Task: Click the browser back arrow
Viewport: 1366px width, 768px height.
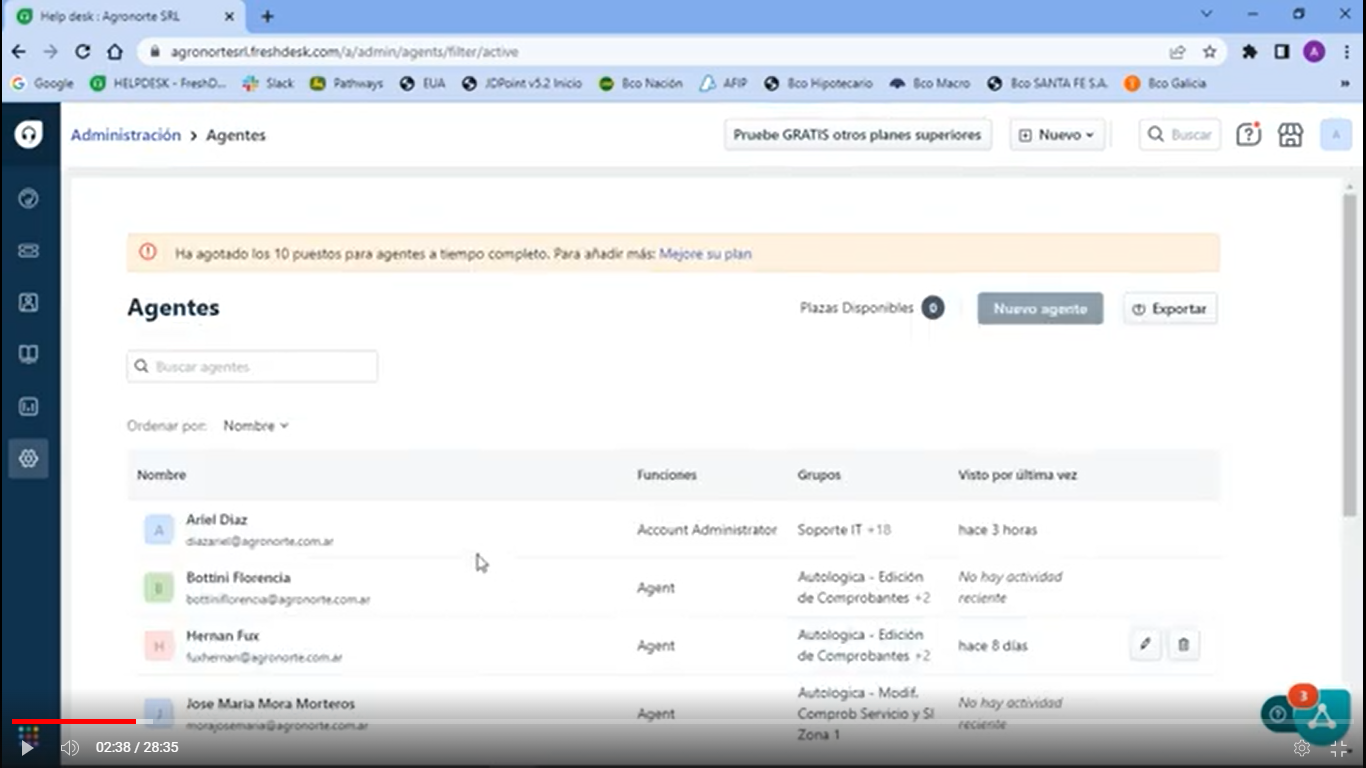Action: 19,51
